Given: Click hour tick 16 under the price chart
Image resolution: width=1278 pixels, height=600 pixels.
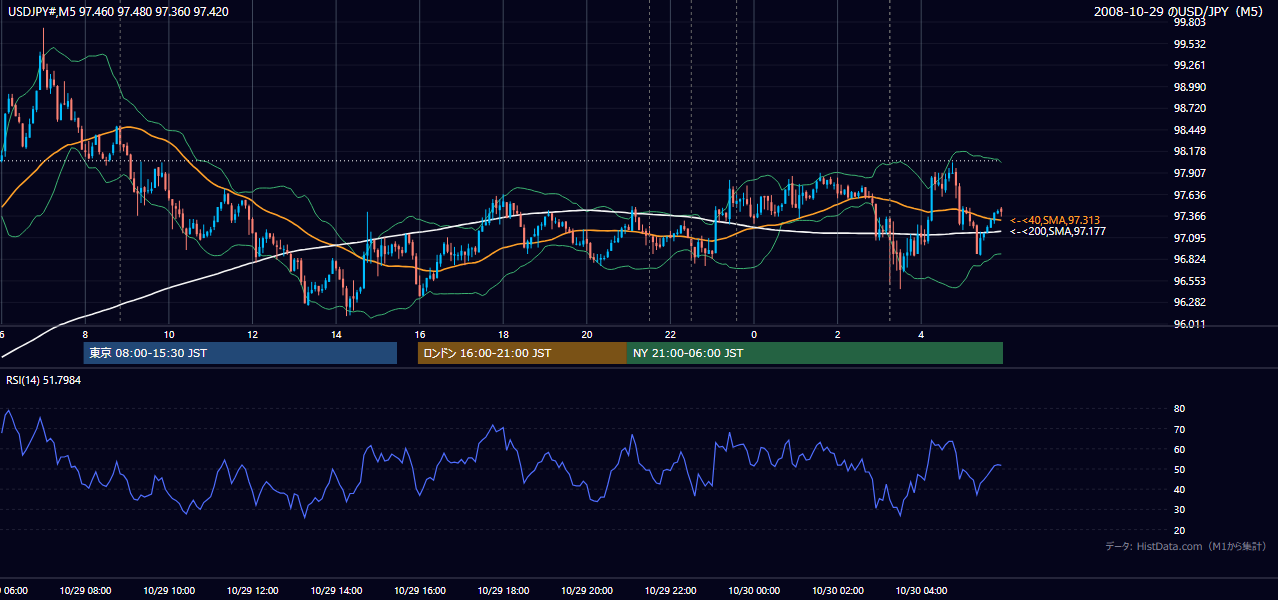Looking at the screenshot, I should [419, 334].
